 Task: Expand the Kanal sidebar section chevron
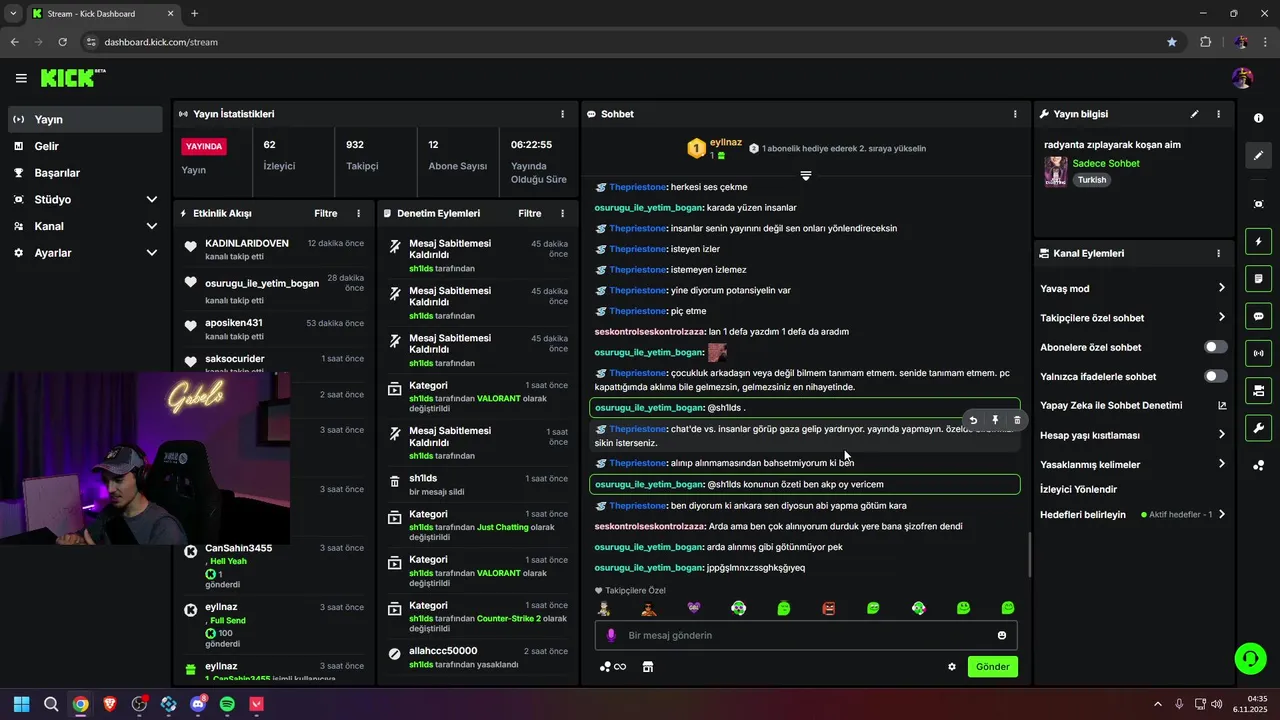click(x=152, y=226)
